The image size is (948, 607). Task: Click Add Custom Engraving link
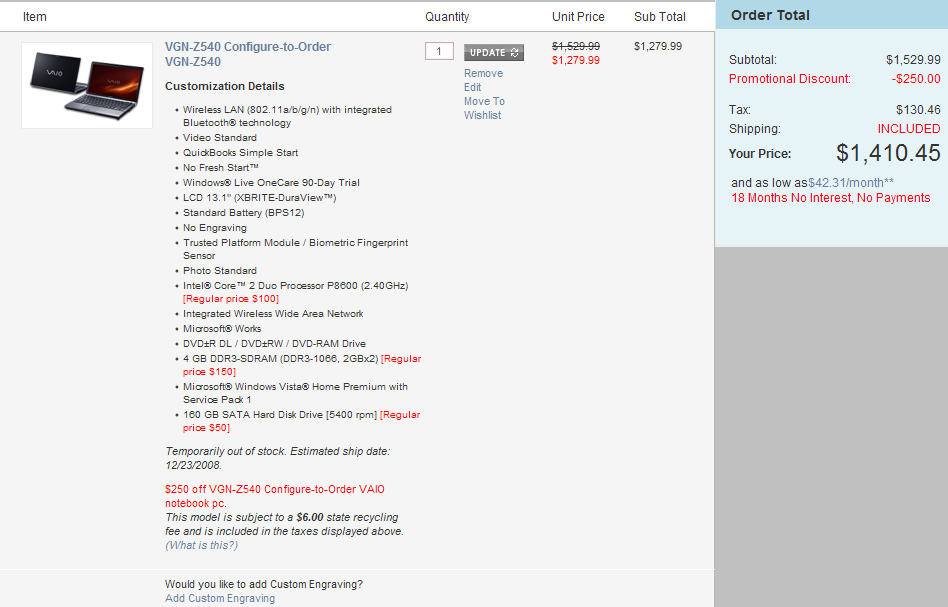(x=219, y=598)
